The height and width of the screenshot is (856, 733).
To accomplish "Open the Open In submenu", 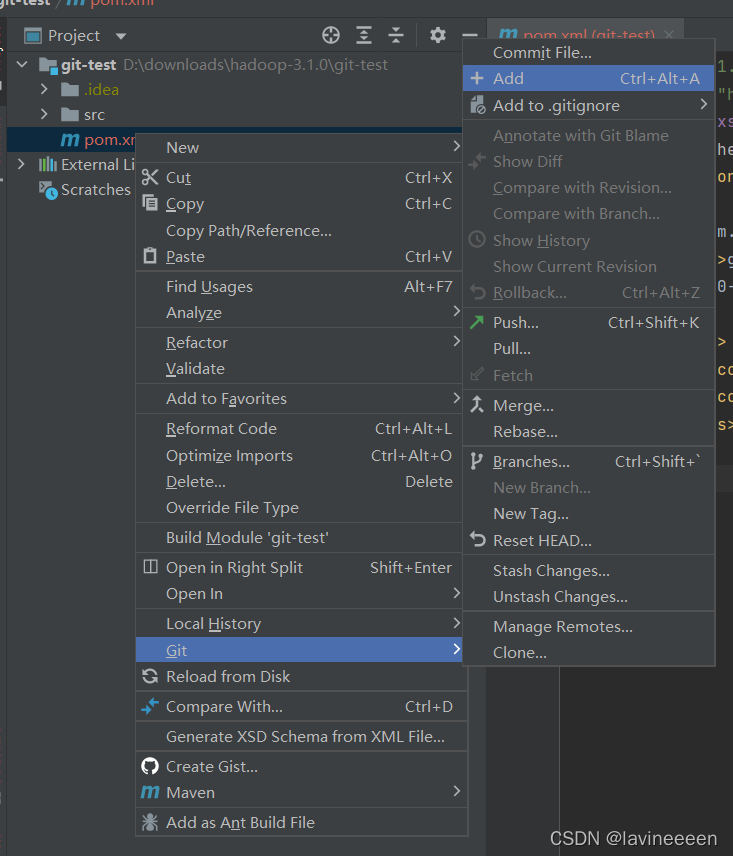I will [x=299, y=594].
